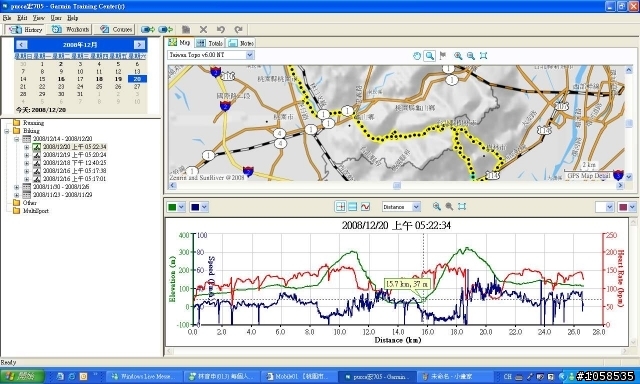Screen dimensions: 640x384
Task: Click the History button
Action: [x=25, y=29]
